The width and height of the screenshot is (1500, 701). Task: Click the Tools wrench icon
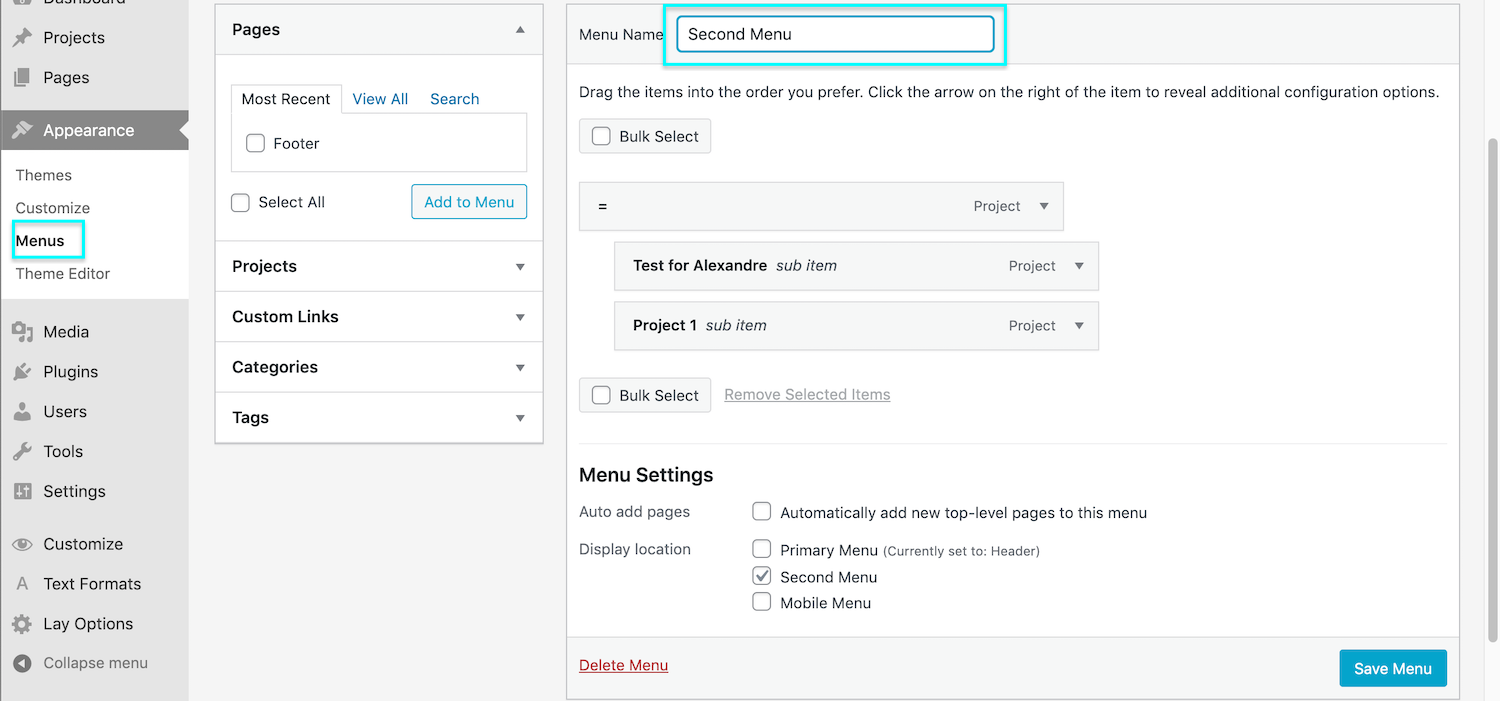[x=22, y=452]
